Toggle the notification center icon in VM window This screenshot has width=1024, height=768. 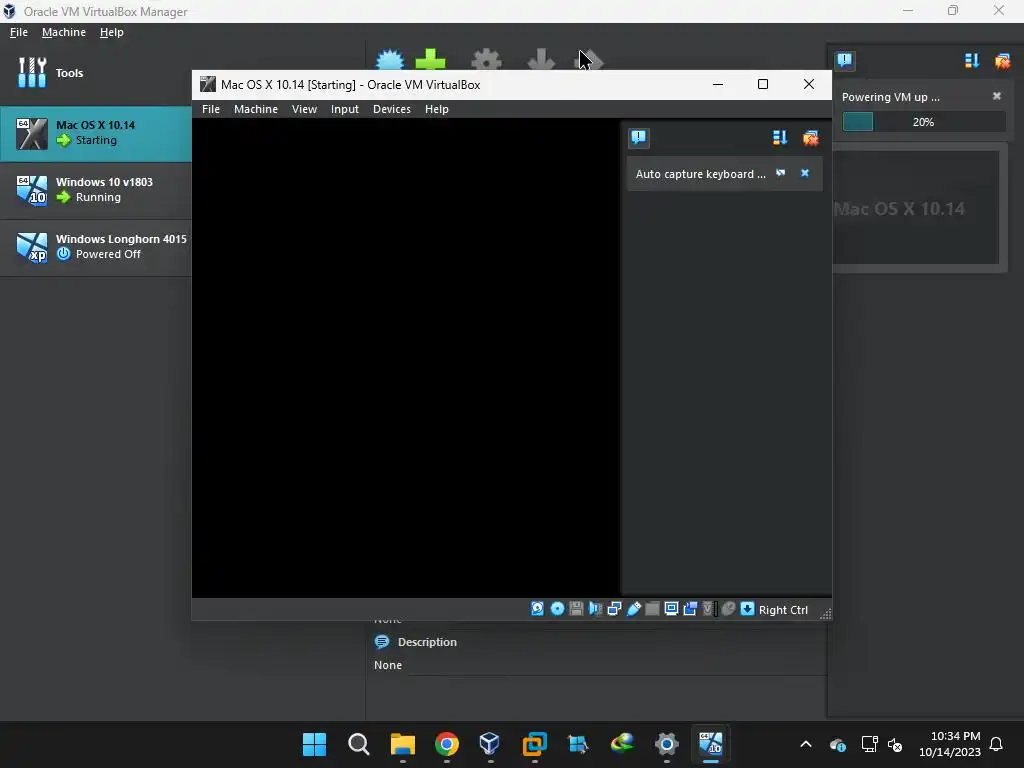pyautogui.click(x=639, y=138)
